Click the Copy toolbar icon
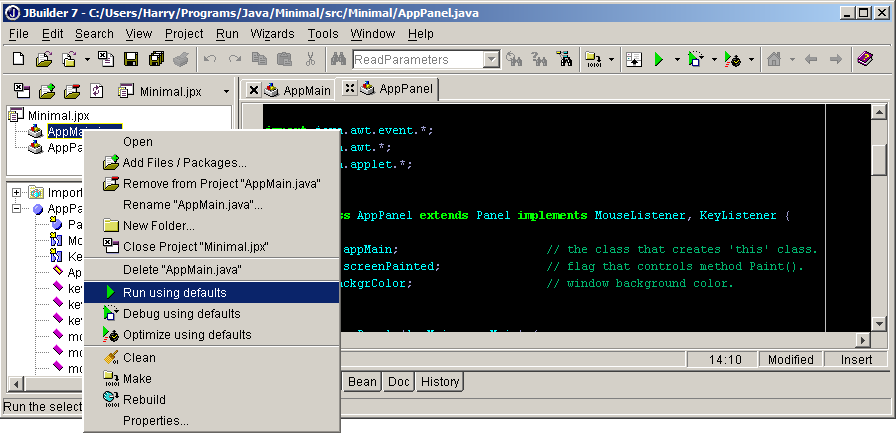The width and height of the screenshot is (896, 433). click(x=259, y=59)
